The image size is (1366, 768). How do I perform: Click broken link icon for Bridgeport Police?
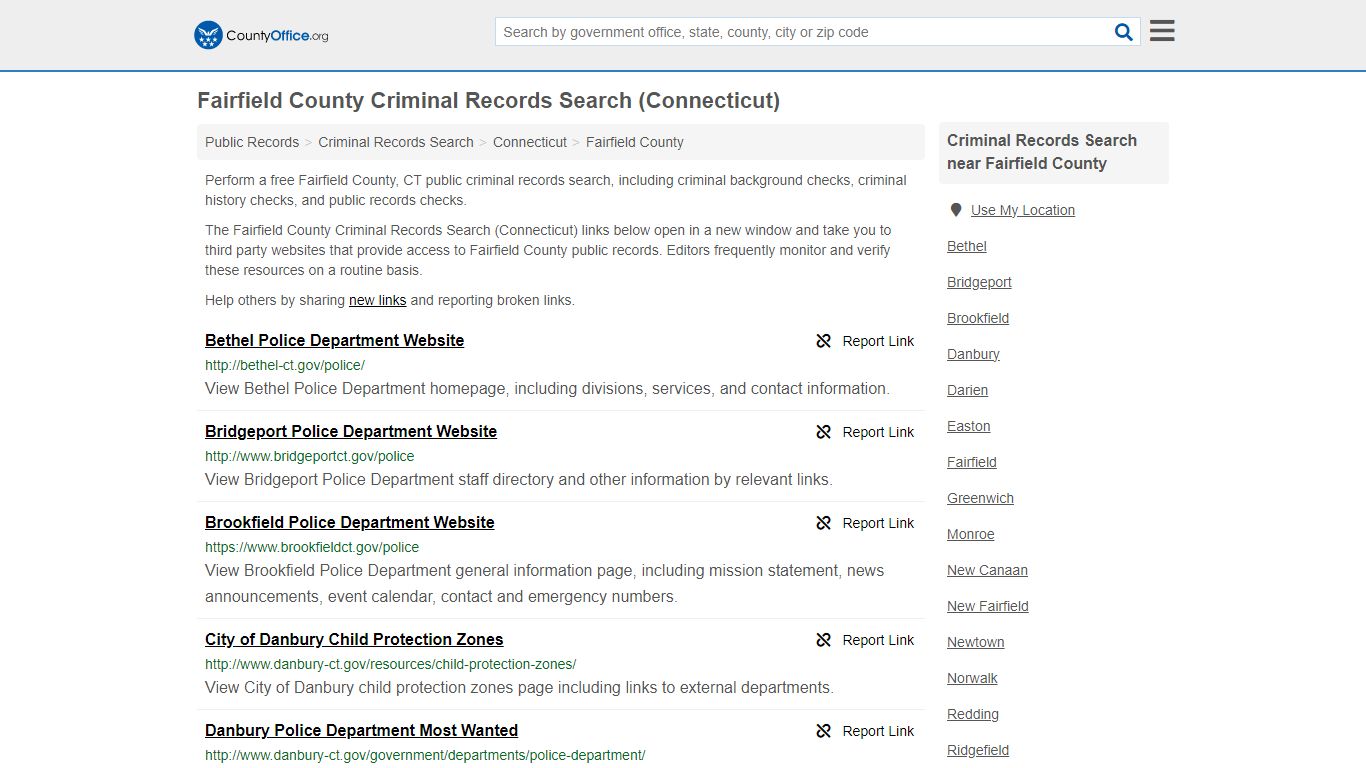pyautogui.click(x=824, y=432)
